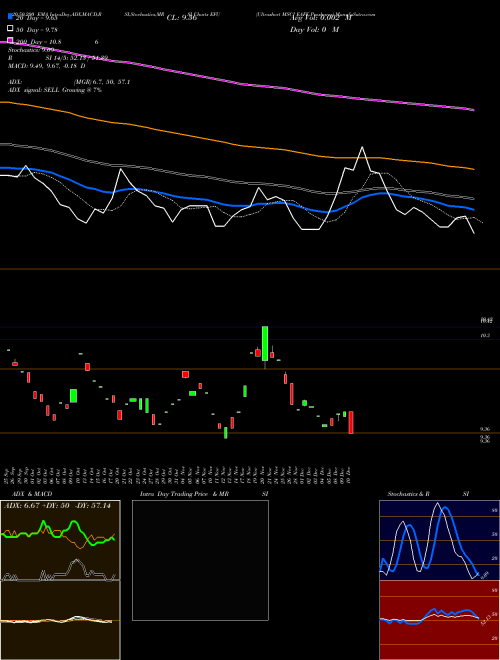Image resolution: width=500 pixels, height=660 pixels.
Task: Click the first date label on the x-axis
Action: point(8,474)
